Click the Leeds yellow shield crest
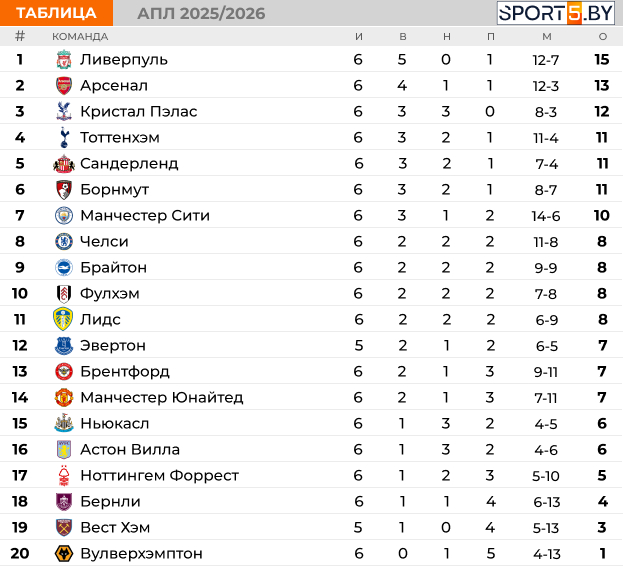The image size is (623, 566). (x=63, y=319)
